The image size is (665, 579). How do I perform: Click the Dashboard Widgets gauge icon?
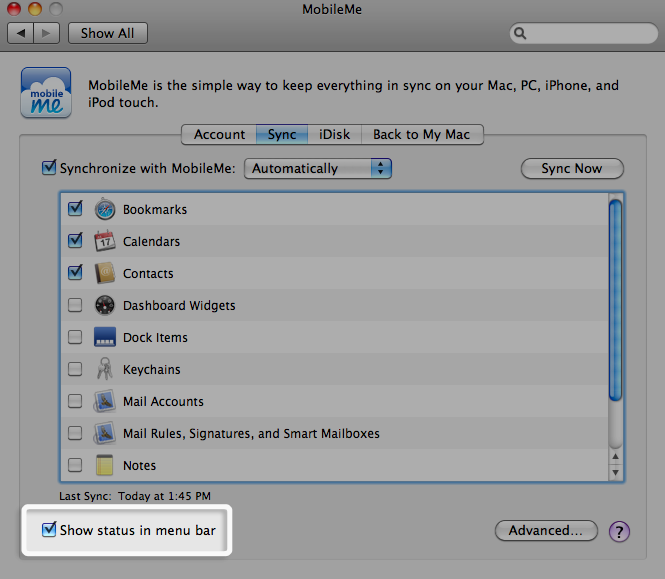pyautogui.click(x=105, y=306)
